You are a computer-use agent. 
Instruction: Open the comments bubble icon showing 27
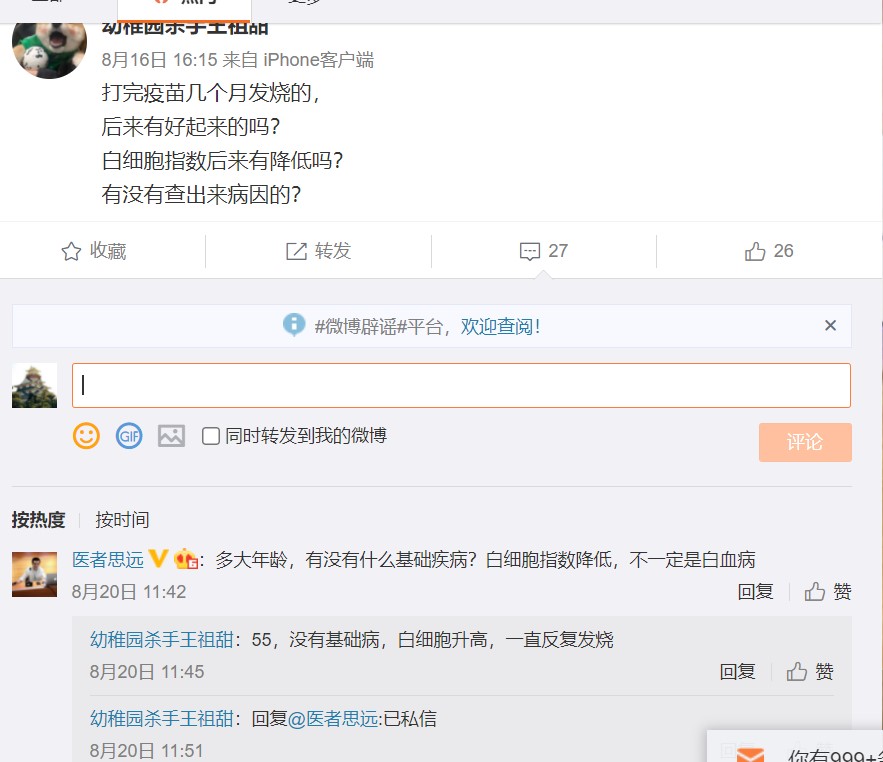(529, 251)
